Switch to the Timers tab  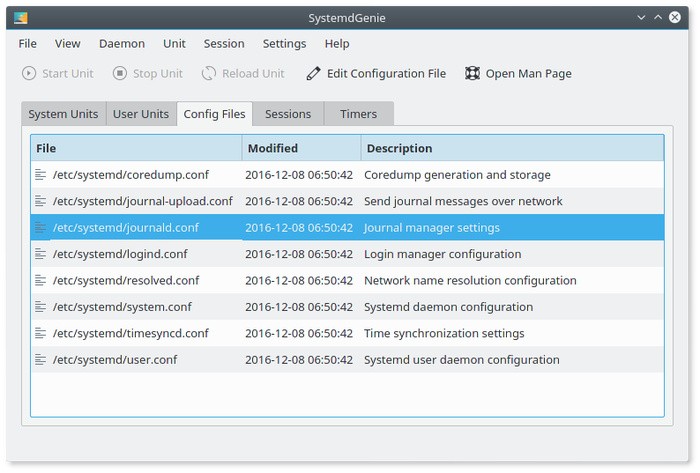pyautogui.click(x=358, y=114)
